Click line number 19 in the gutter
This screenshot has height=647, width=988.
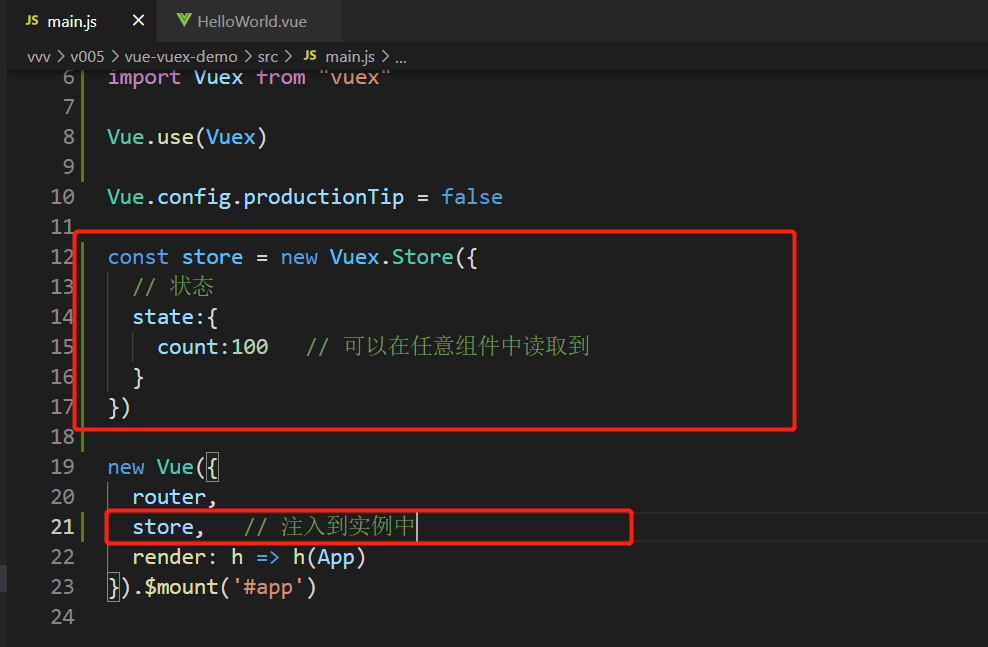pos(62,467)
